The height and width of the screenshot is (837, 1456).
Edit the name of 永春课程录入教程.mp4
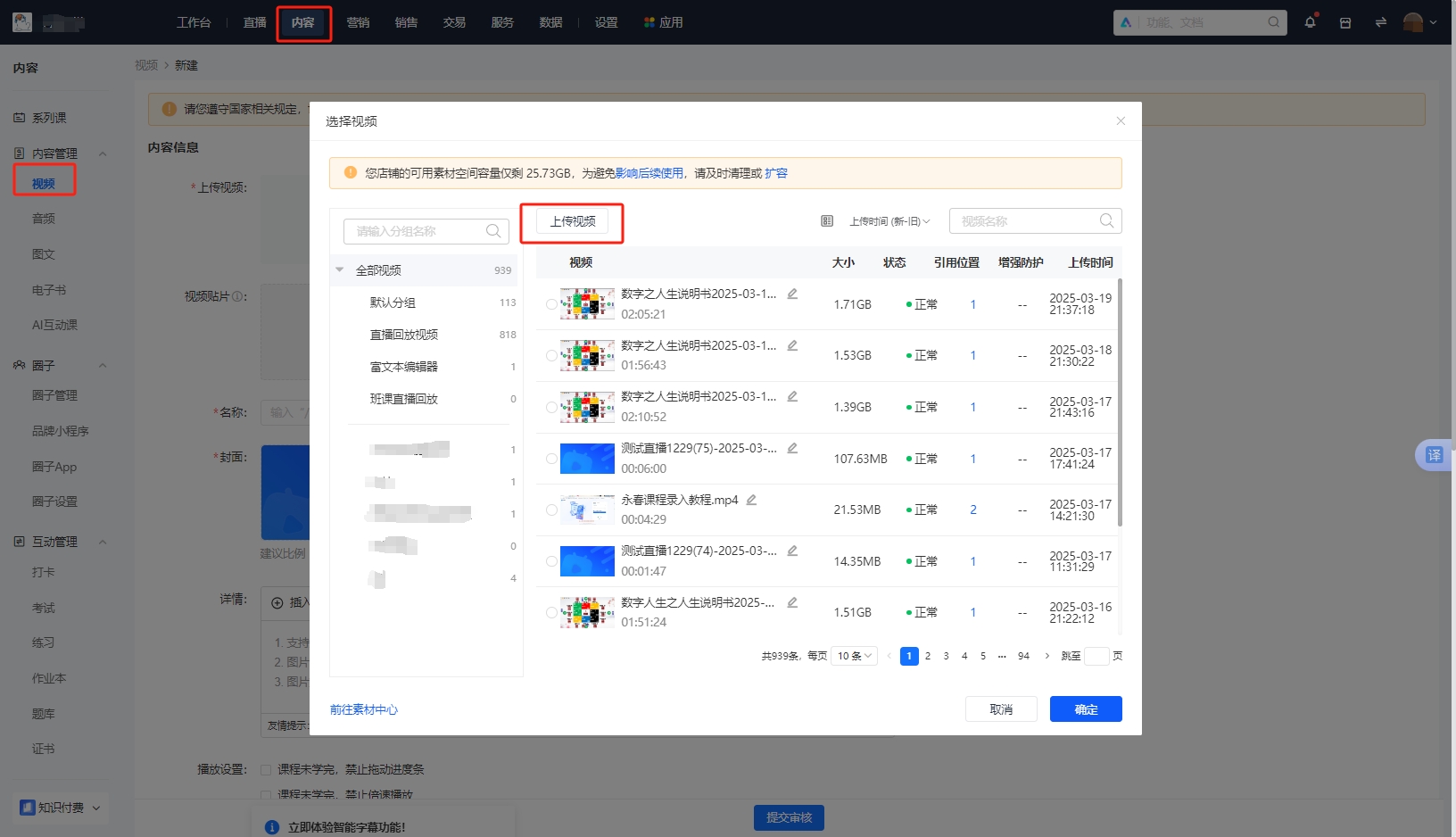click(752, 501)
